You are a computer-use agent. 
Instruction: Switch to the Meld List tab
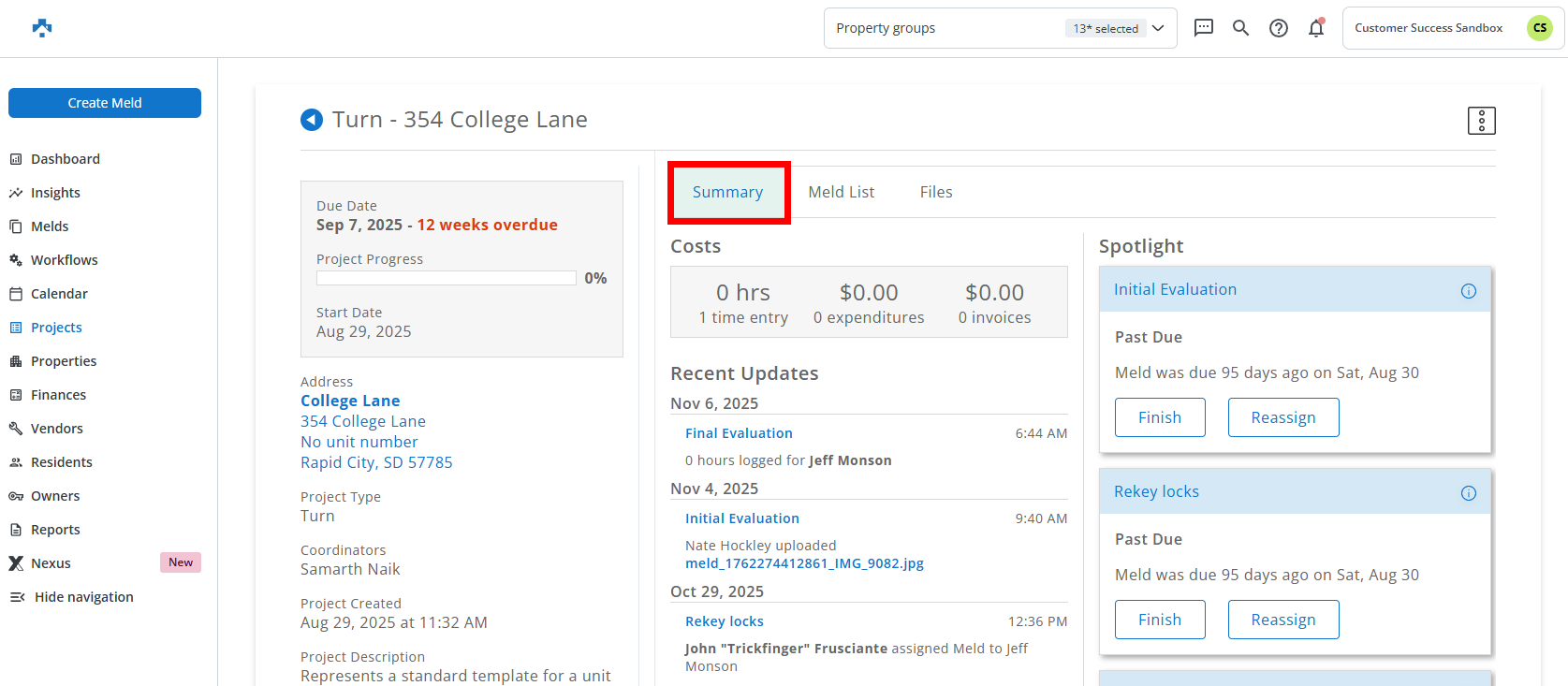coord(841,192)
